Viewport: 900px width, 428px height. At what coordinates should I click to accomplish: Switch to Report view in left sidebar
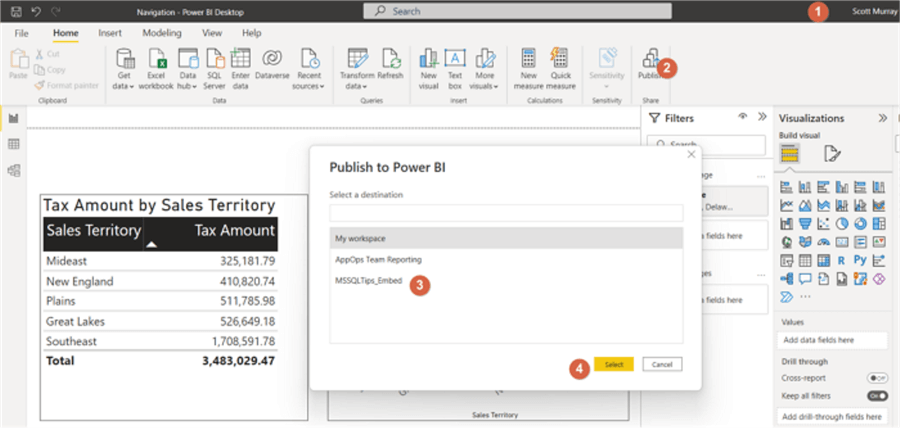tap(14, 118)
